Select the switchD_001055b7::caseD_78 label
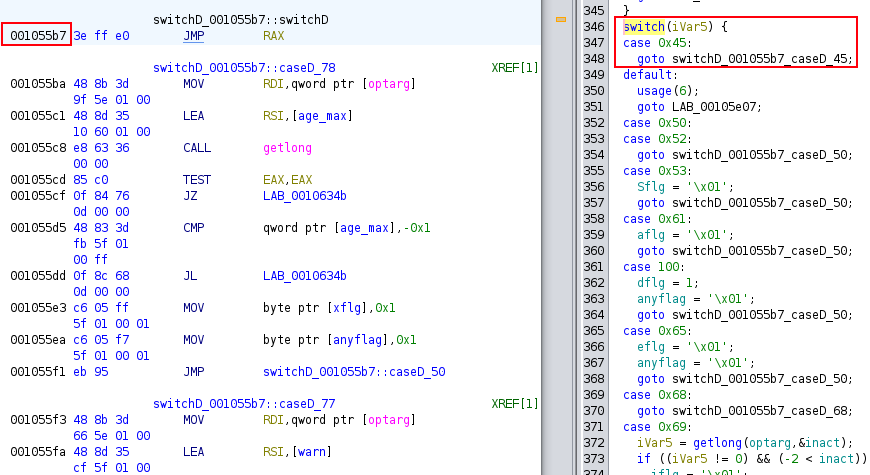Image resolution: width=870 pixels, height=475 pixels. click(x=244, y=68)
